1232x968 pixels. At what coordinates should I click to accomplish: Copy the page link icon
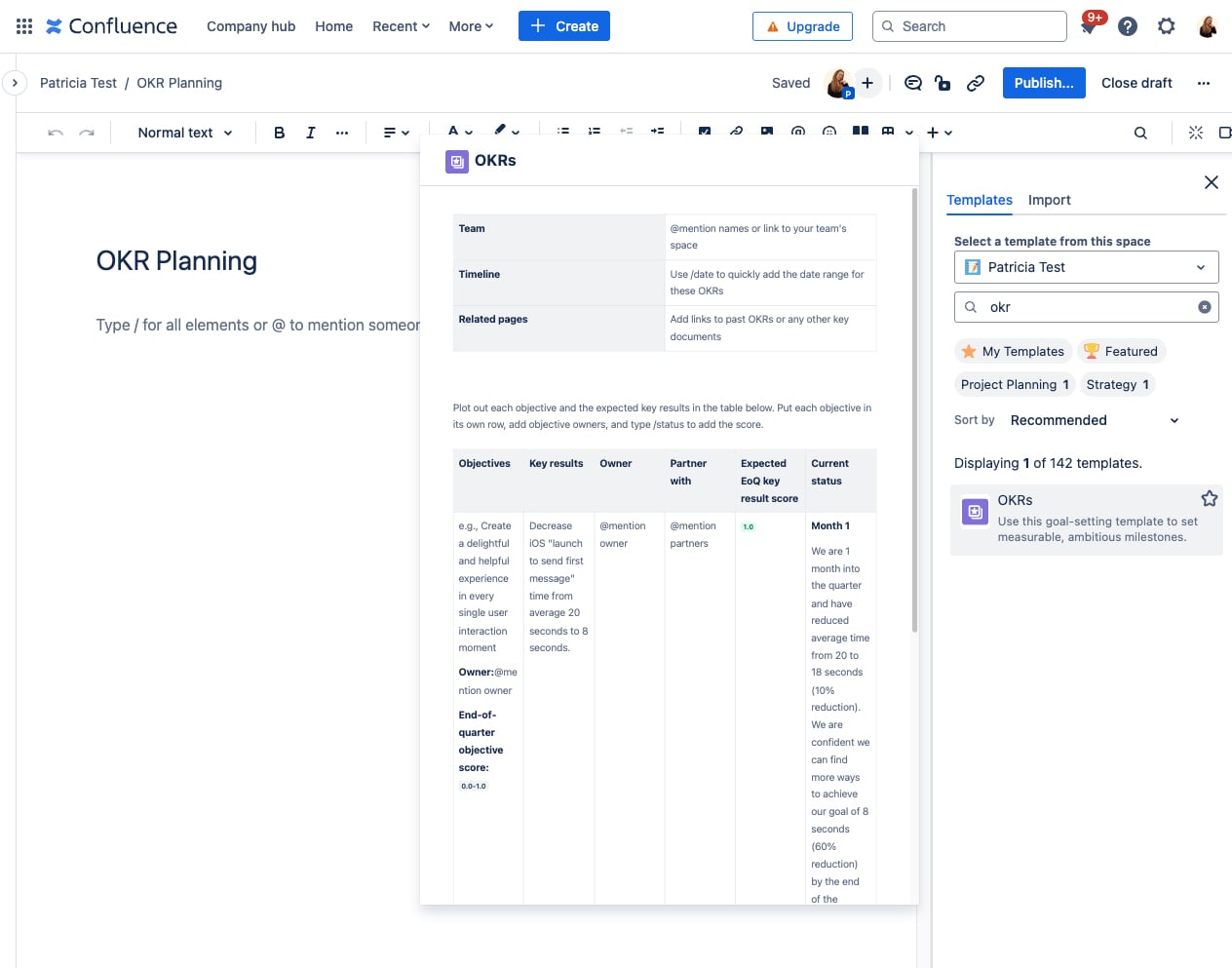(976, 83)
